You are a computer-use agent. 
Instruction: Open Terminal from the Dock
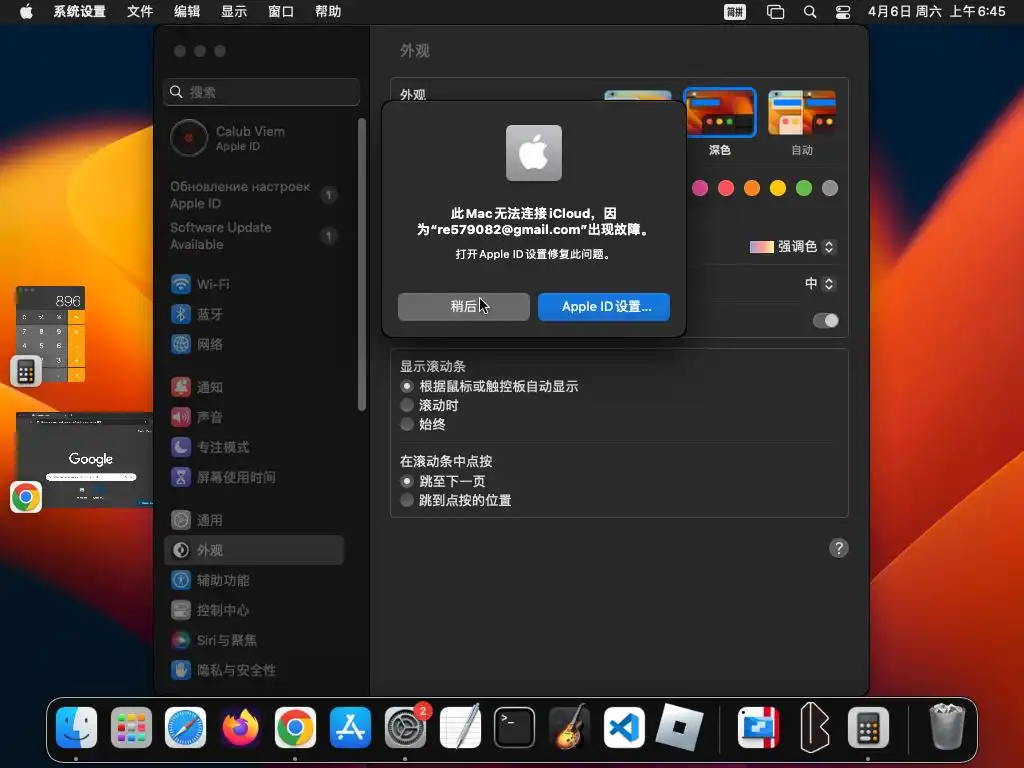[514, 728]
